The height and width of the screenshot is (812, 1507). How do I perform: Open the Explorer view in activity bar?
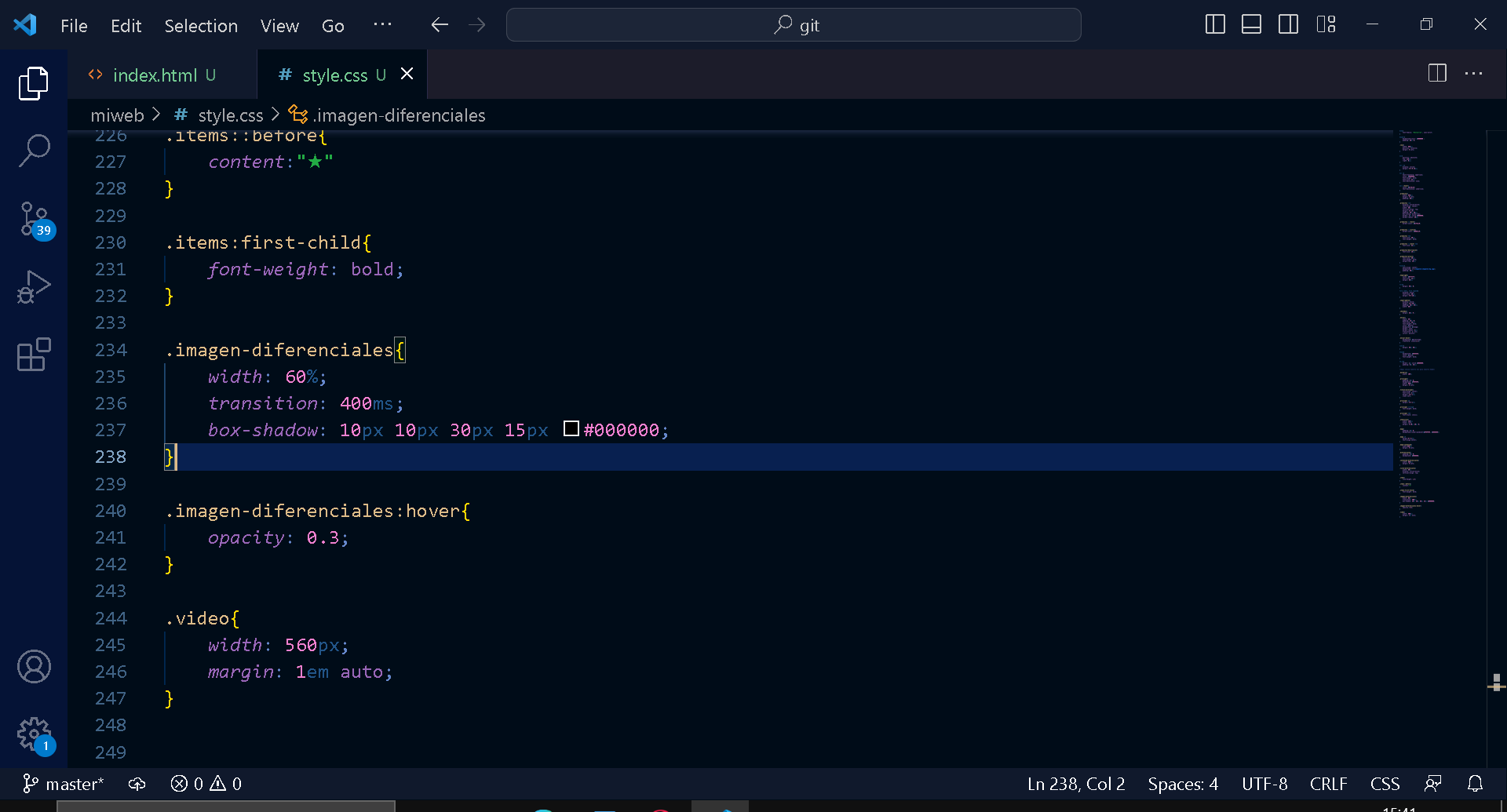[34, 83]
